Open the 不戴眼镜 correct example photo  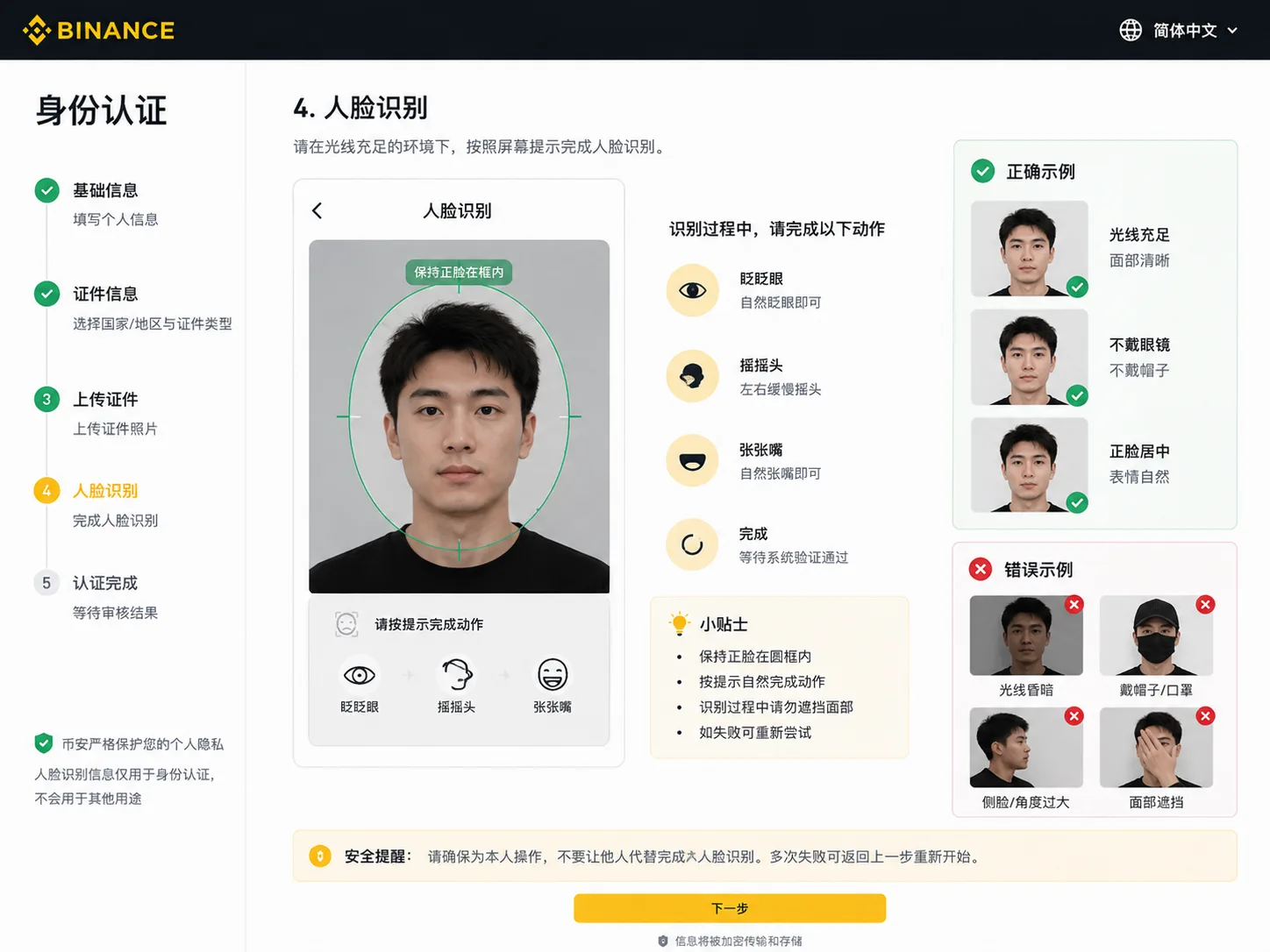1030,357
